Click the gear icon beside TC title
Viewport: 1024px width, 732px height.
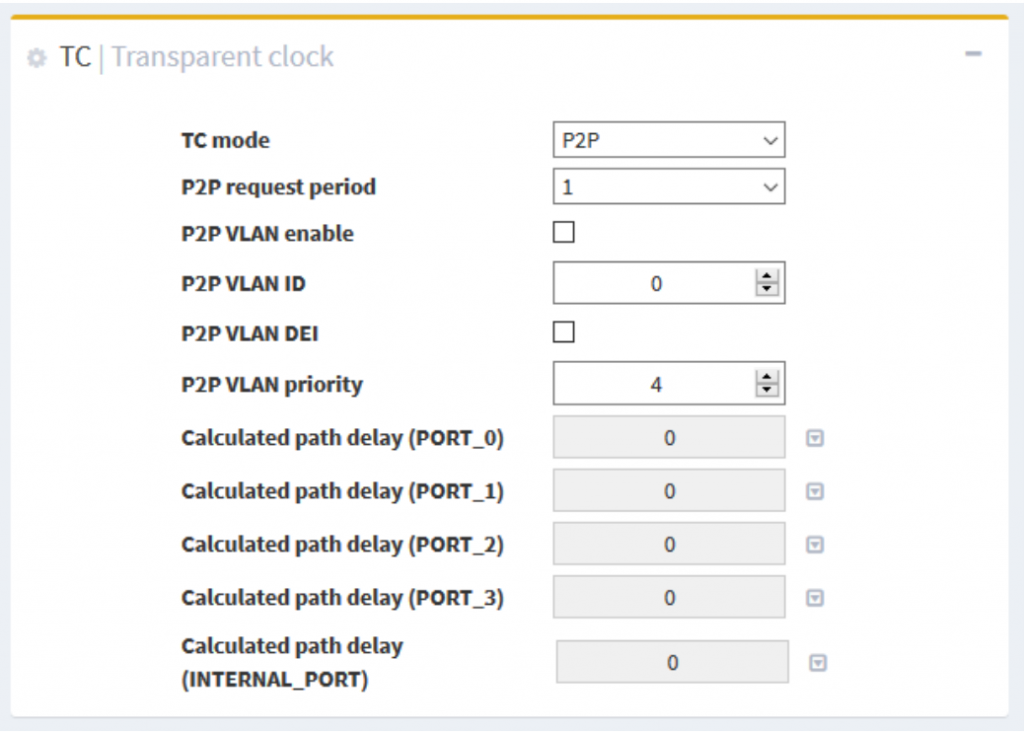(x=37, y=58)
